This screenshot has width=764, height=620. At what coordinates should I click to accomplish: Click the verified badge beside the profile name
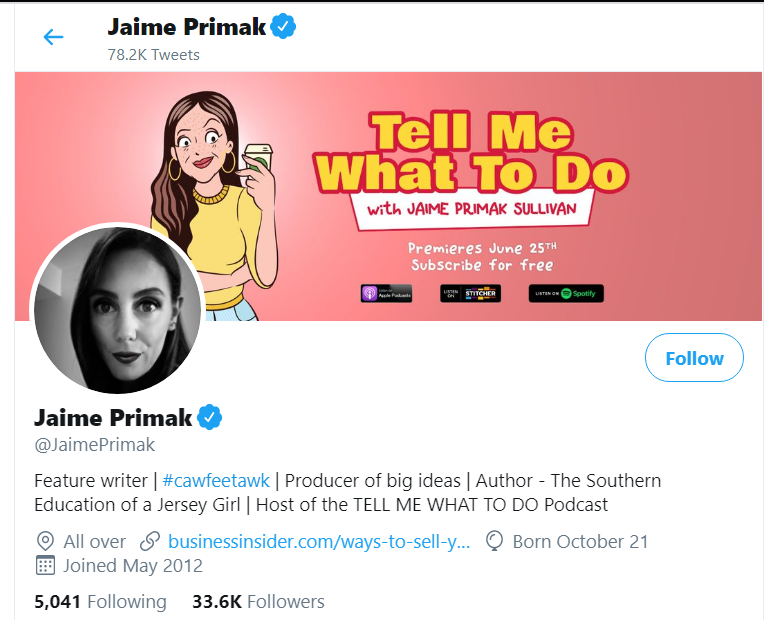(211, 417)
